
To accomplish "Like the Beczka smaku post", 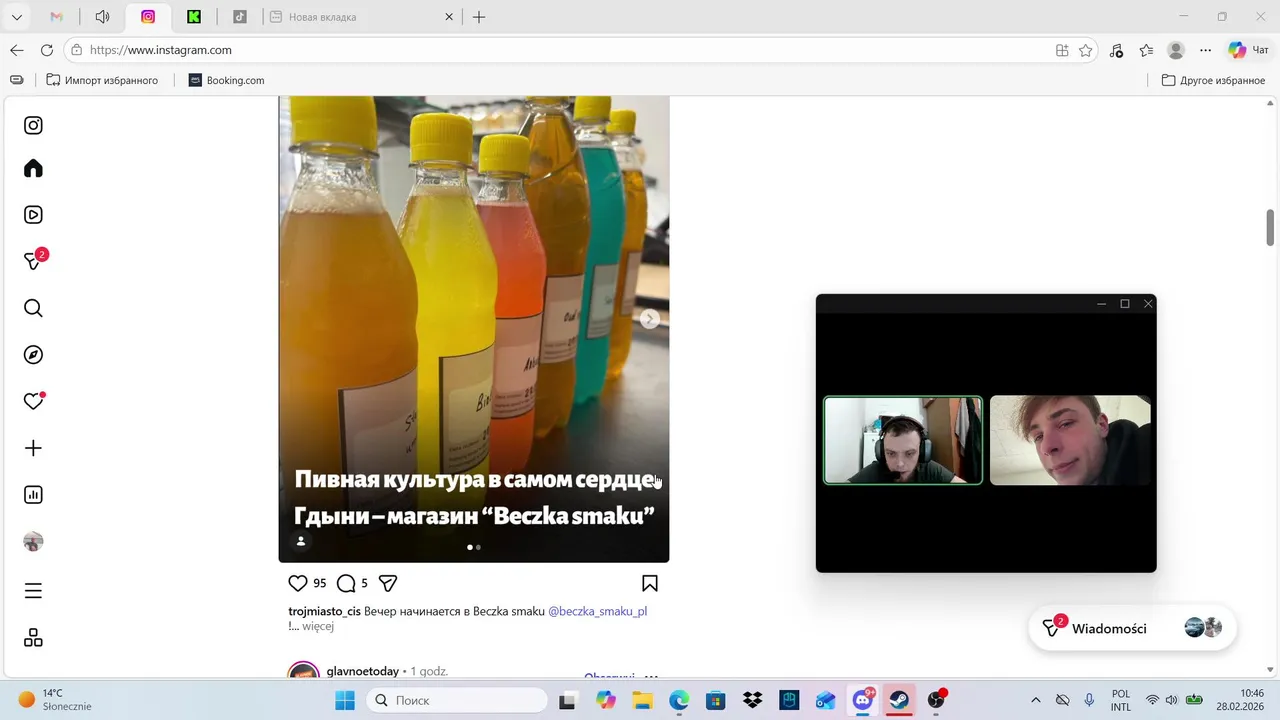I will pyautogui.click(x=298, y=583).
